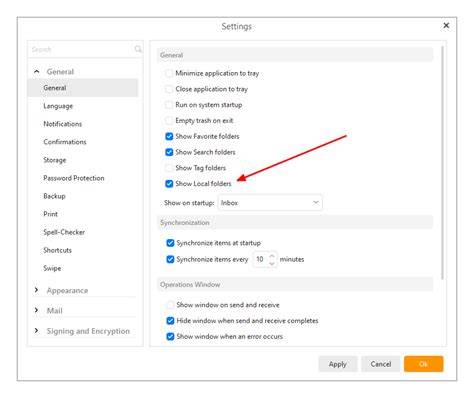The height and width of the screenshot is (398, 474).
Task: Enable Empty trash on exit
Action: point(169,120)
